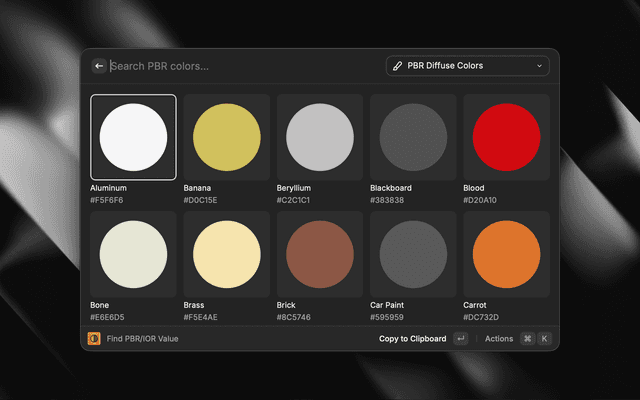The width and height of the screenshot is (640, 400).
Task: Select the Aluminum color swatch
Action: click(x=133, y=137)
